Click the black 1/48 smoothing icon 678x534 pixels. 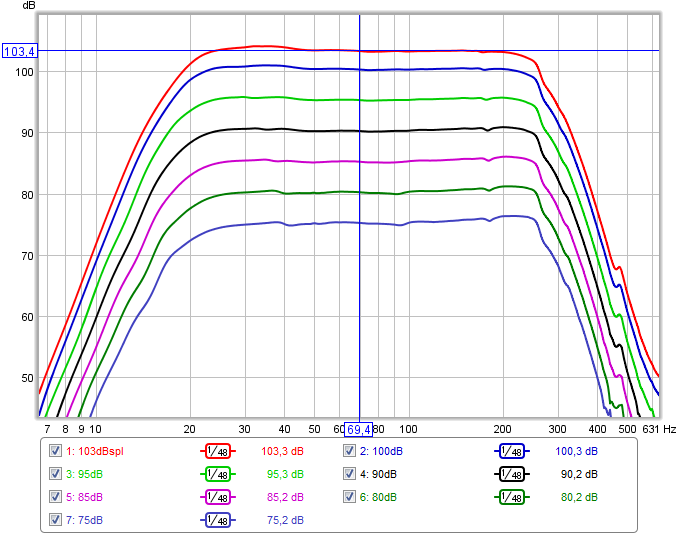[512, 474]
